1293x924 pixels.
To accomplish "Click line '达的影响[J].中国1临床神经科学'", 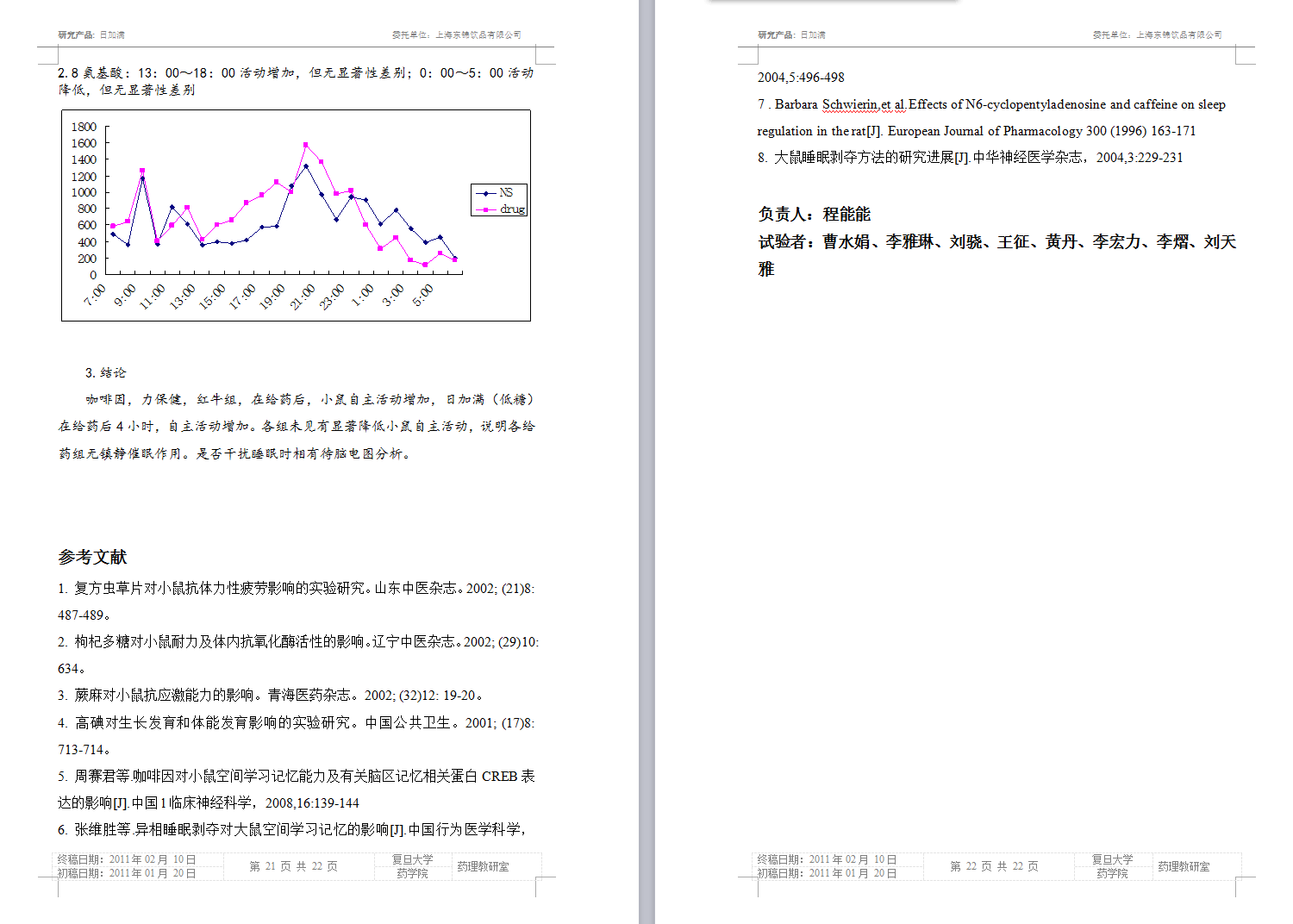I will [x=209, y=802].
